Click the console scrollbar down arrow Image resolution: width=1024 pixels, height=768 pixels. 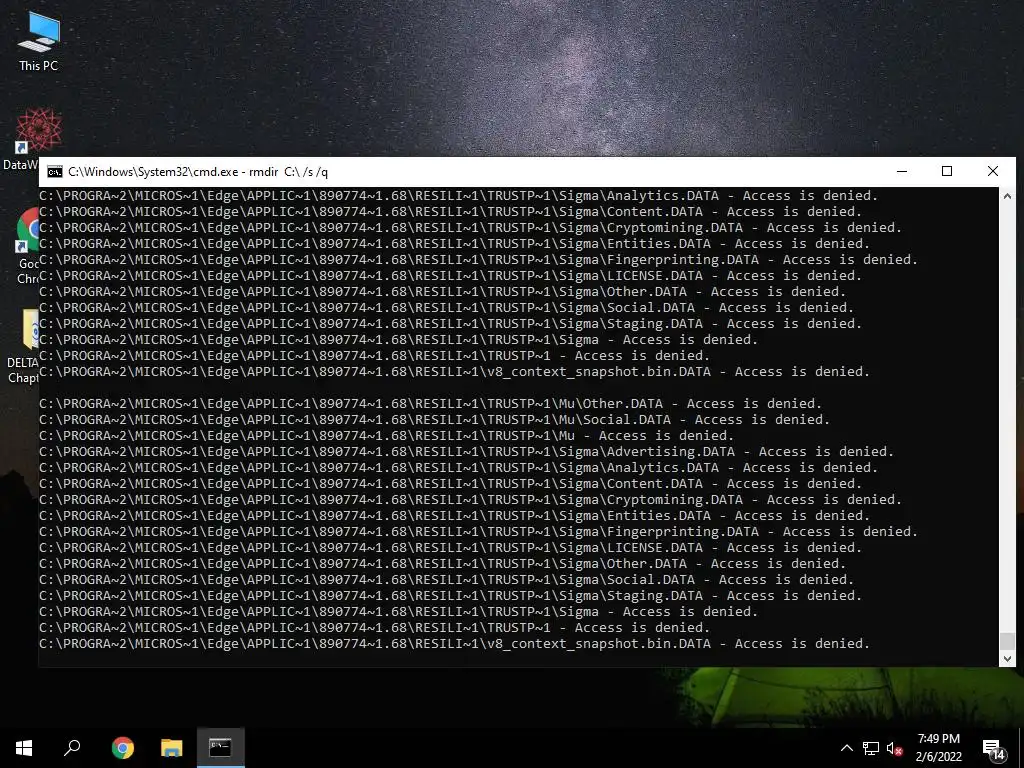point(1007,659)
